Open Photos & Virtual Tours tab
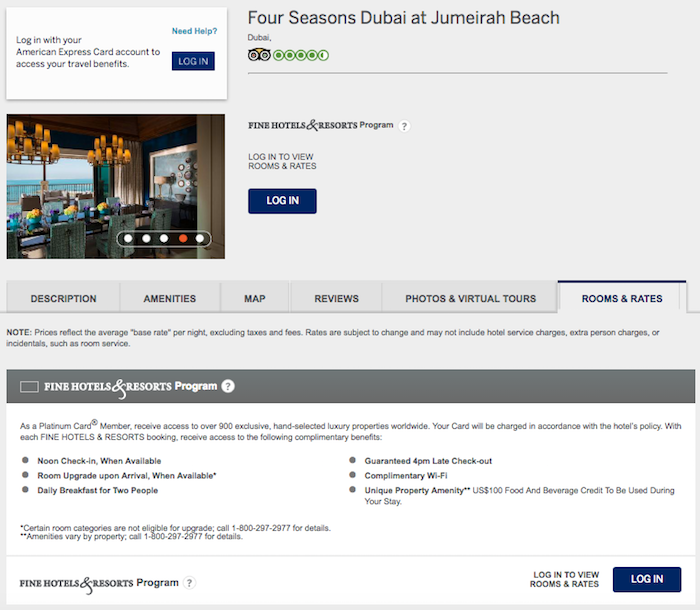The height and width of the screenshot is (610, 700). (471, 298)
